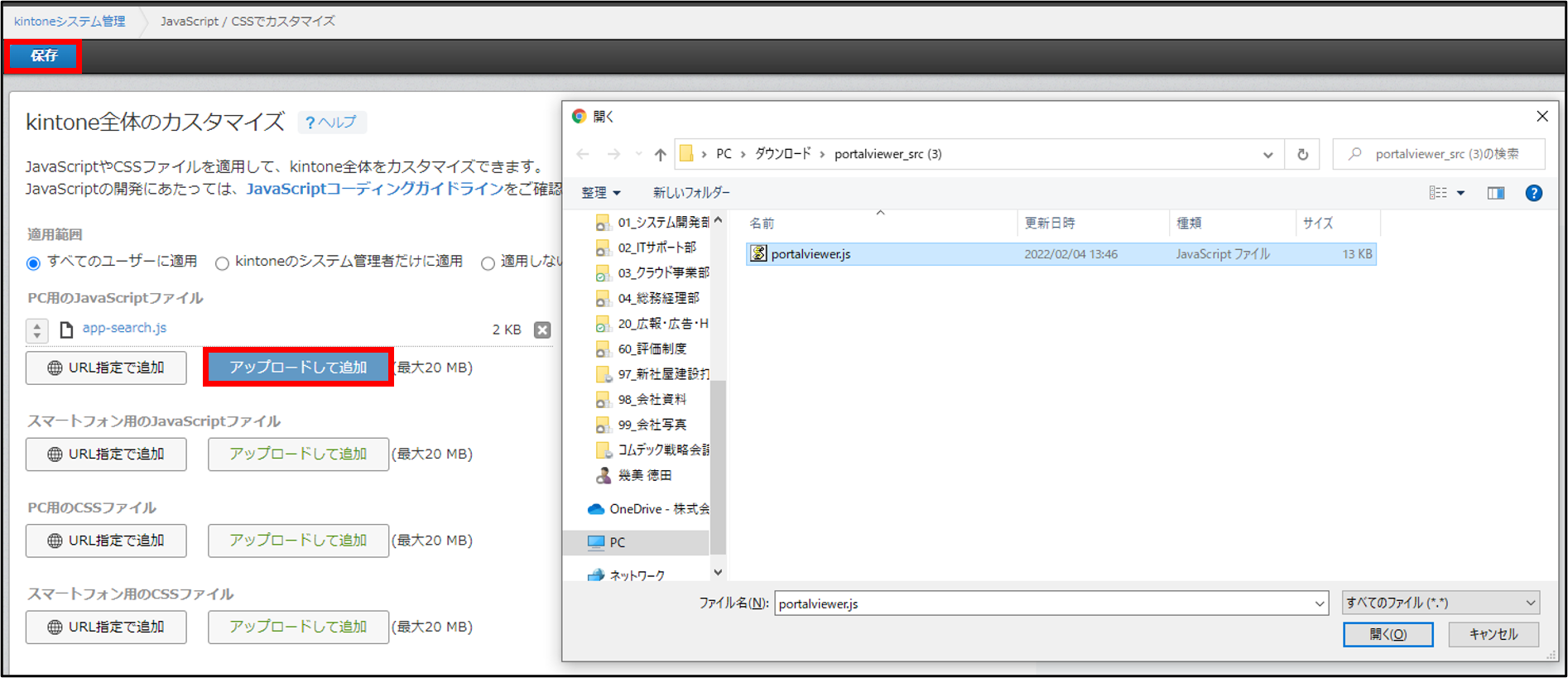The image size is (1568, 678).
Task: Select OneDrive in the navigation pane
Action: click(648, 509)
